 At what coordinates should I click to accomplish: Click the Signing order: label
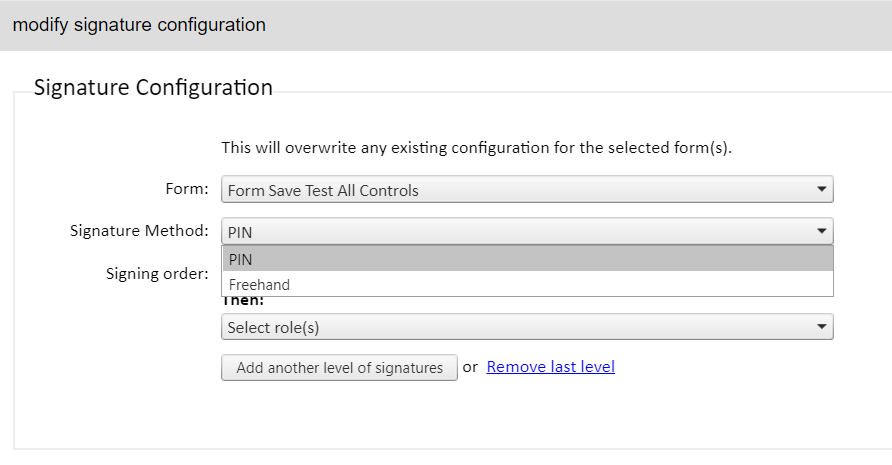click(x=157, y=273)
